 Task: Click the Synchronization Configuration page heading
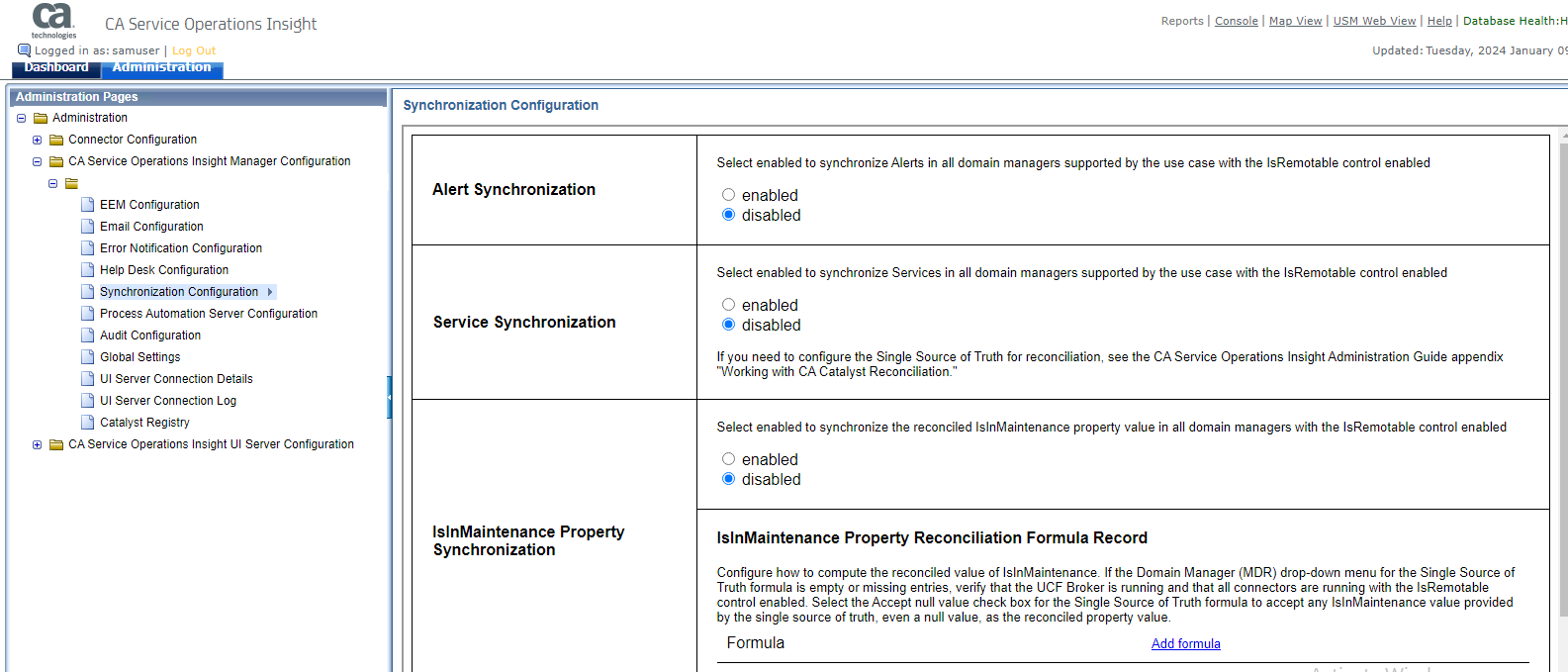point(501,105)
